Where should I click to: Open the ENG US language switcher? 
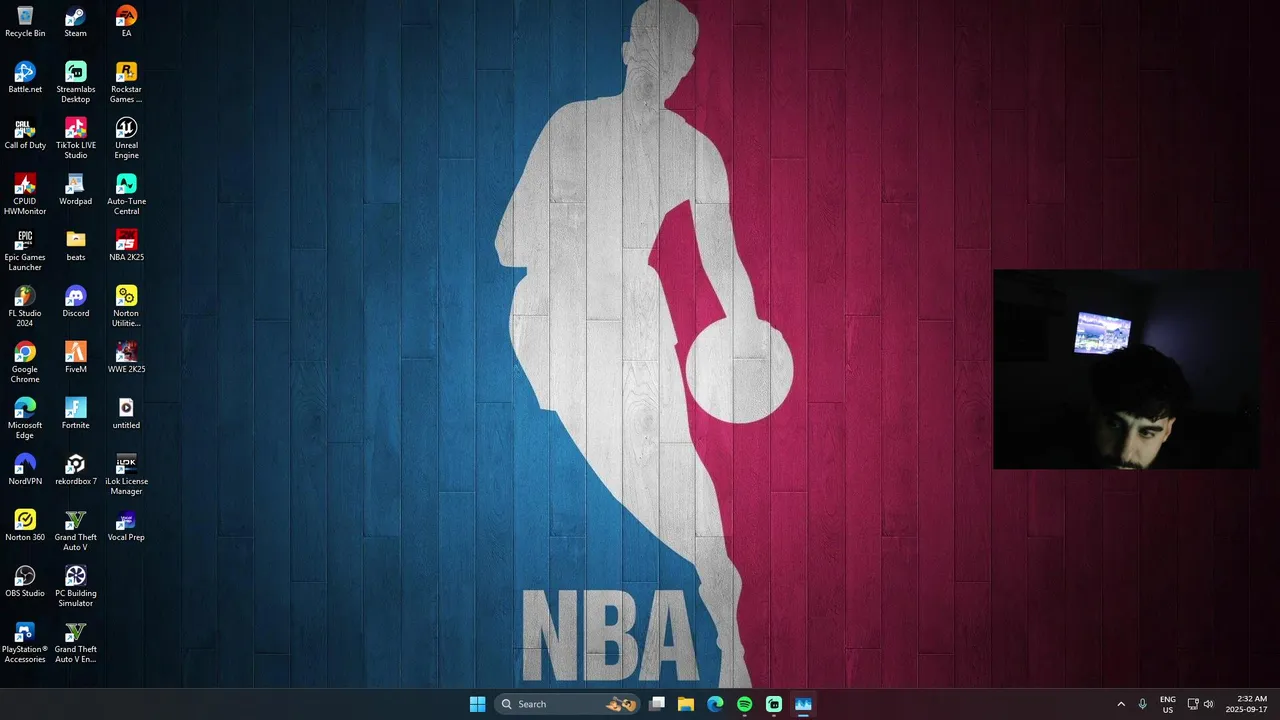click(x=1168, y=704)
